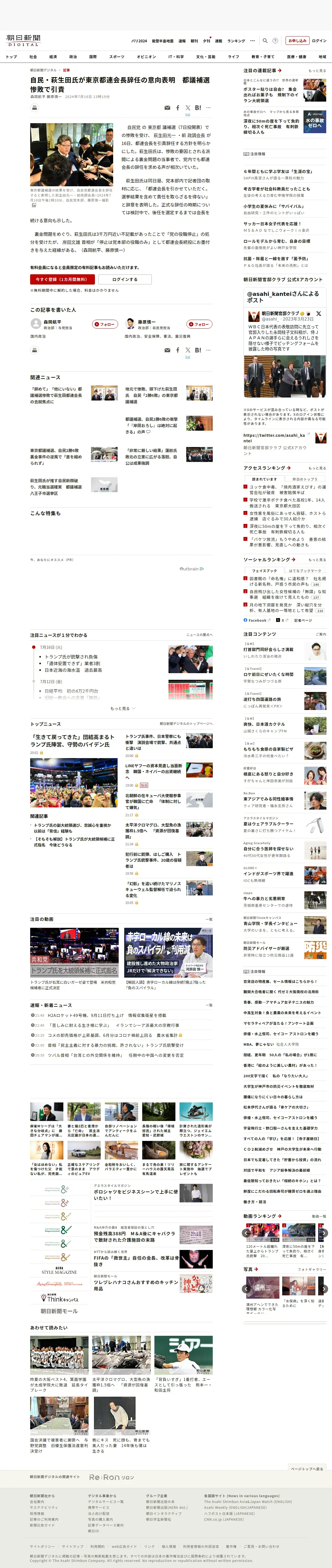The width and height of the screenshot is (332, 1568).
Task: Open Re:Ron related site logo in footer
Action: pyautogui.click(x=111, y=1477)
